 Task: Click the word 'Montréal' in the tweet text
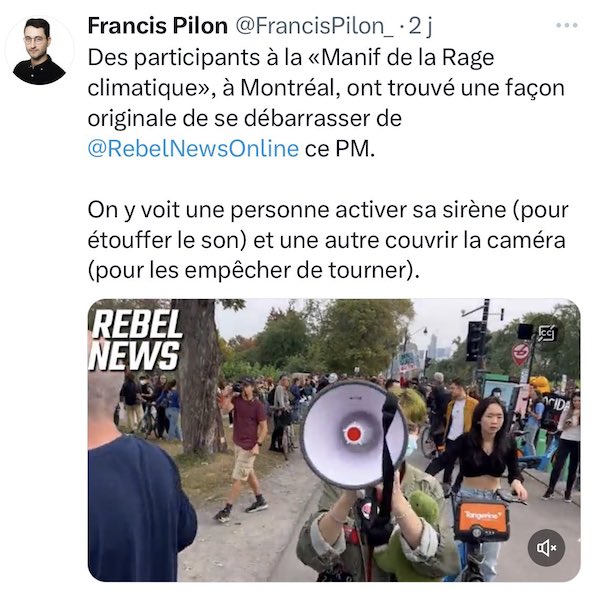(287, 88)
